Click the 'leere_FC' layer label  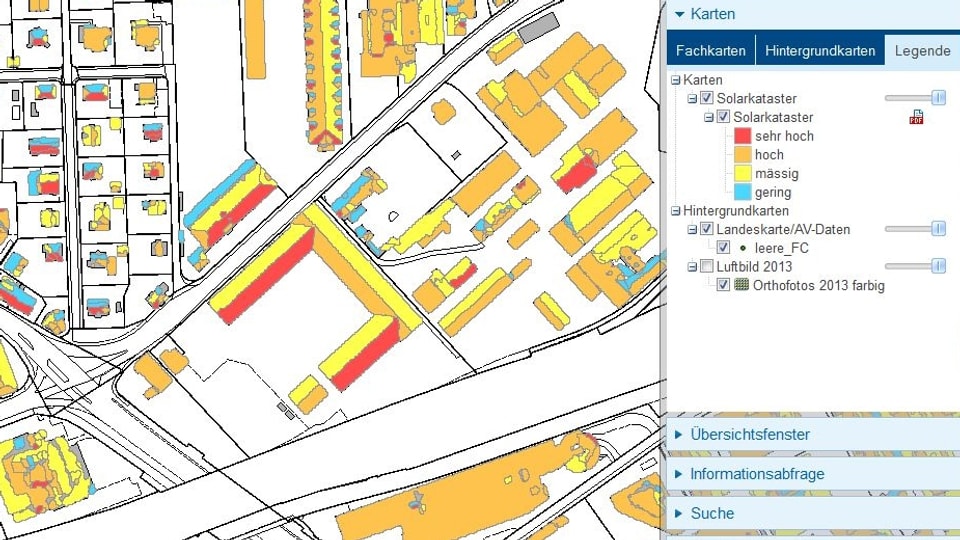click(781, 248)
